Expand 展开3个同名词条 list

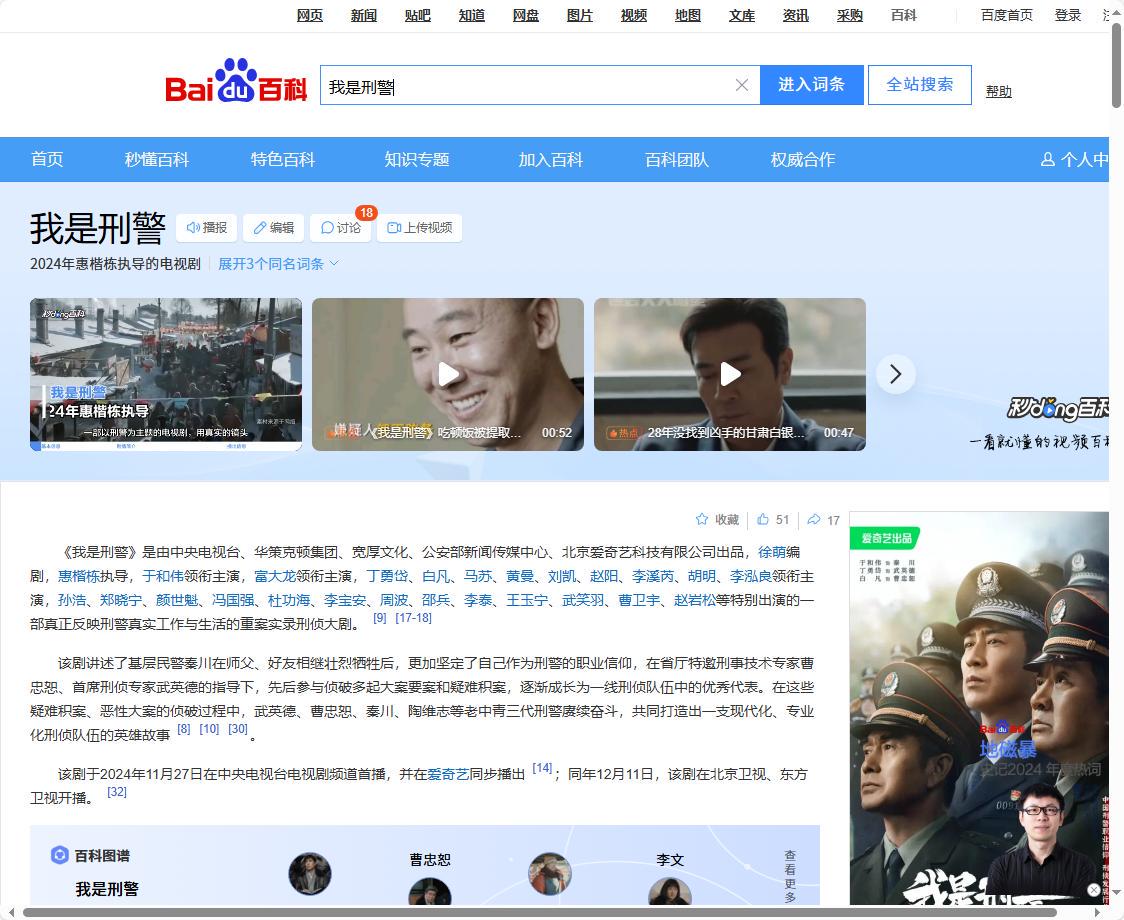278,264
